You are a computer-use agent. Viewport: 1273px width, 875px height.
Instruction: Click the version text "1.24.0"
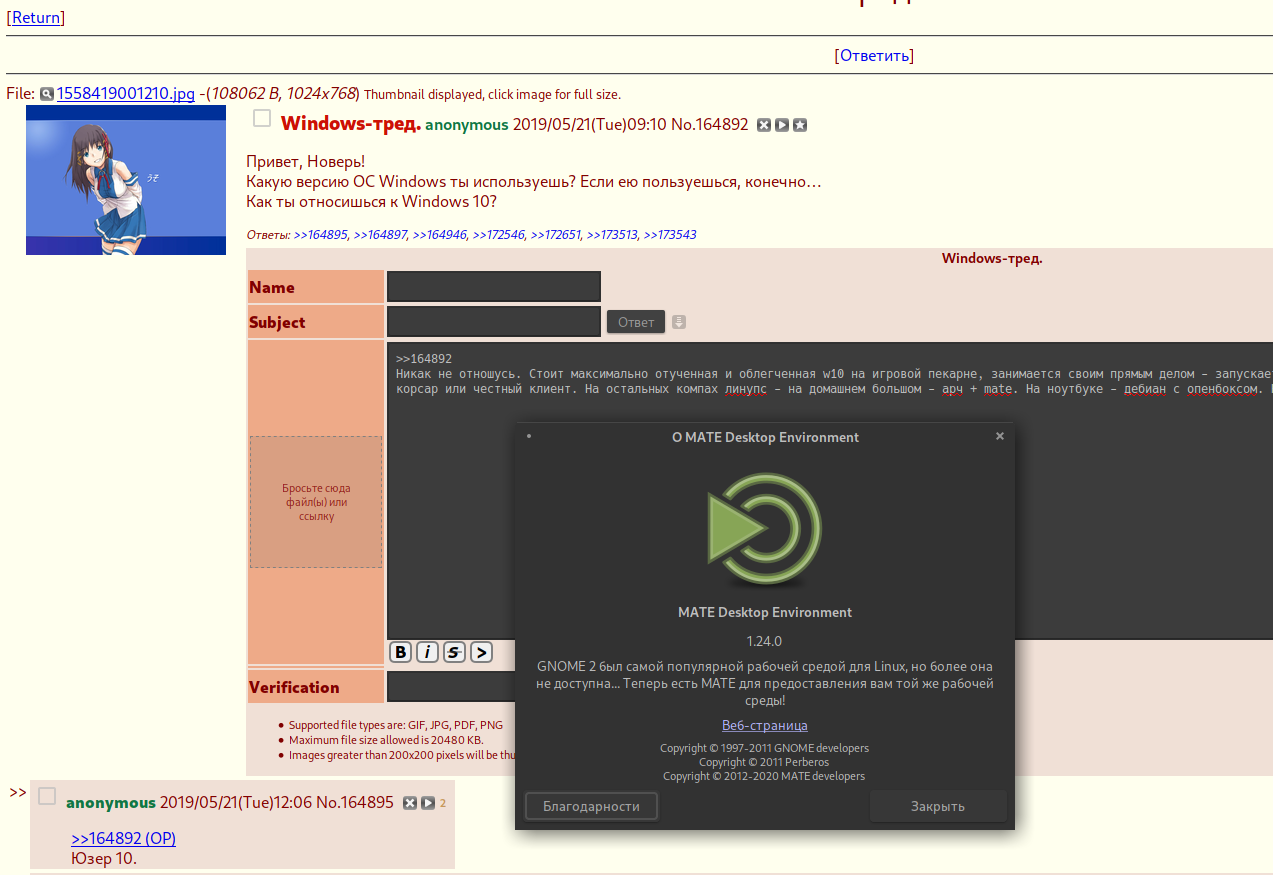point(764,641)
